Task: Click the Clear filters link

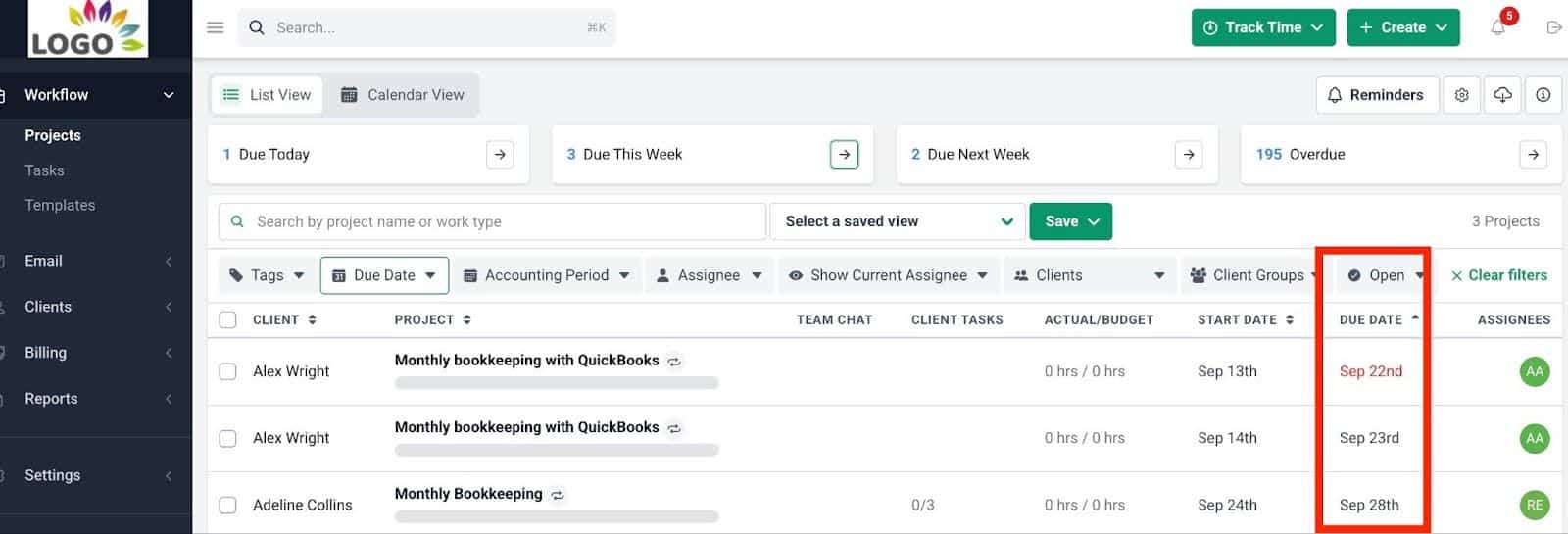Action: [x=1498, y=275]
